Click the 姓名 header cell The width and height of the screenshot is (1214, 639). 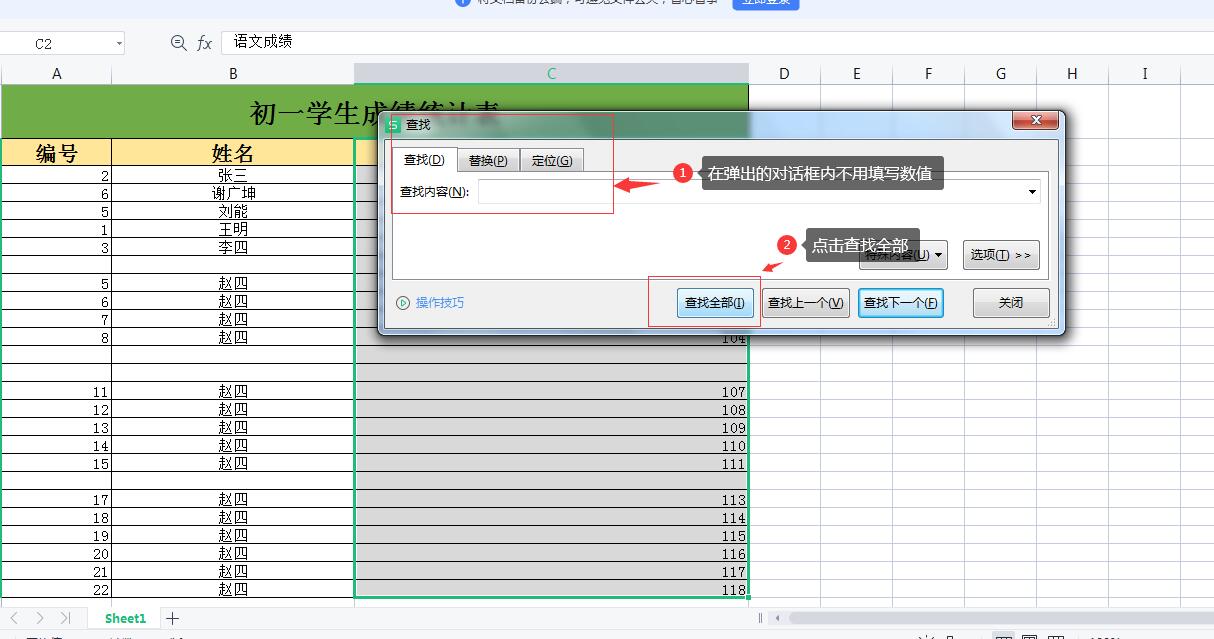click(x=233, y=152)
